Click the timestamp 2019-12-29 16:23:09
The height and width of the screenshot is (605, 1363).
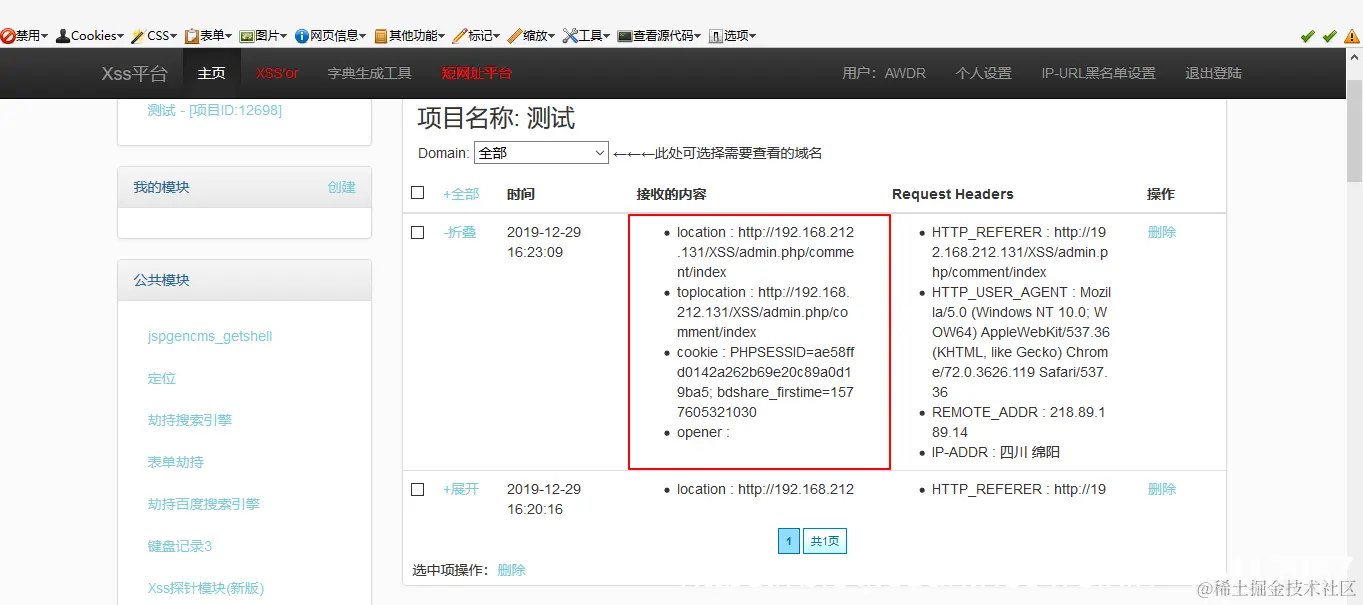click(544, 242)
